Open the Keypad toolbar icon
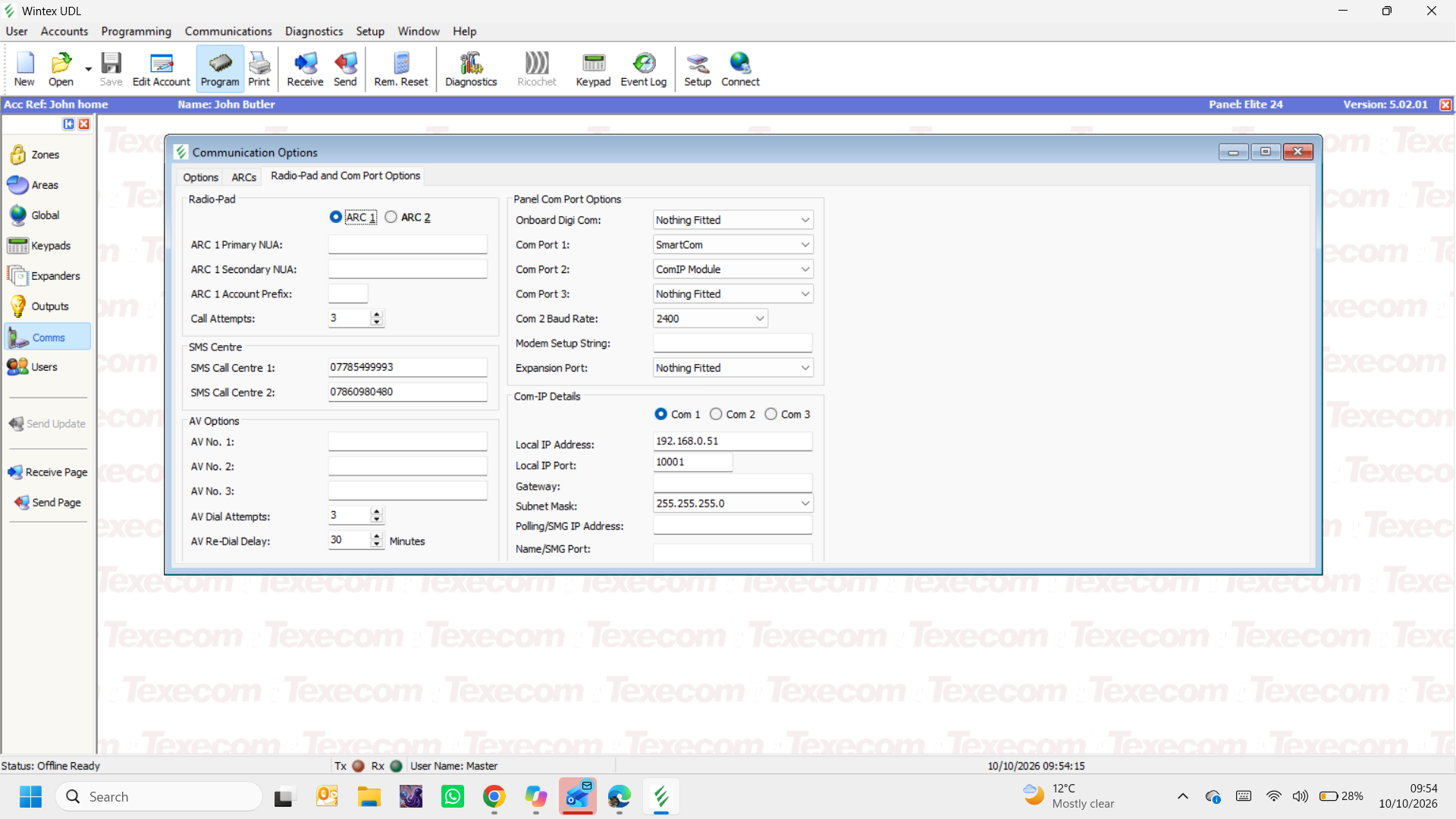This screenshot has width=1456, height=819. pyautogui.click(x=593, y=69)
